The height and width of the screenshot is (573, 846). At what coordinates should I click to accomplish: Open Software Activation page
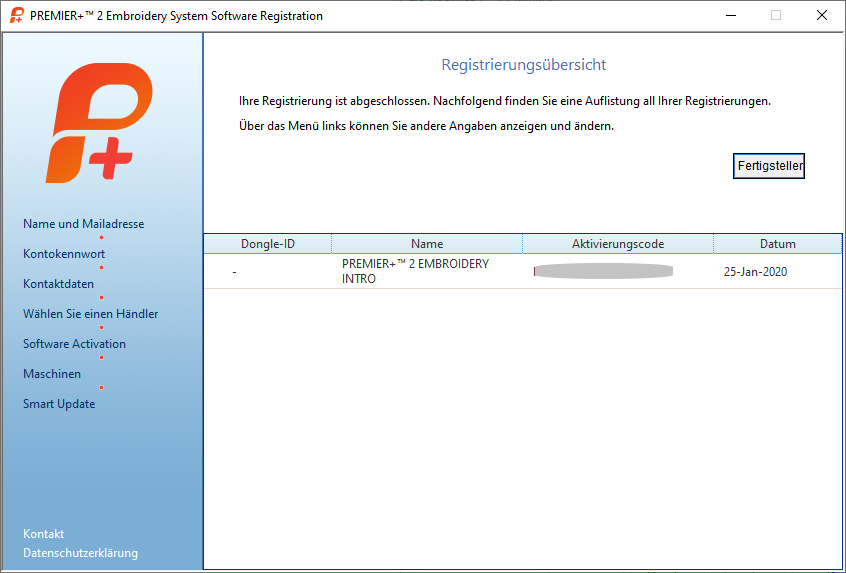tap(74, 344)
